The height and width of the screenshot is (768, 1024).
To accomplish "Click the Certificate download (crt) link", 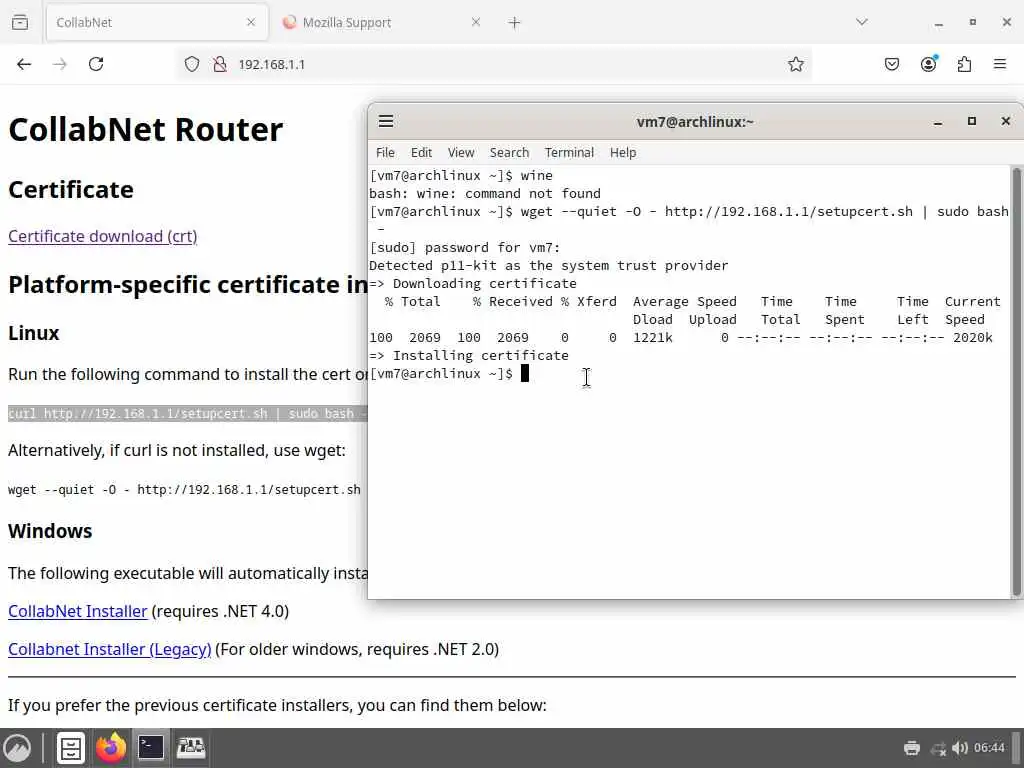I will (103, 236).
